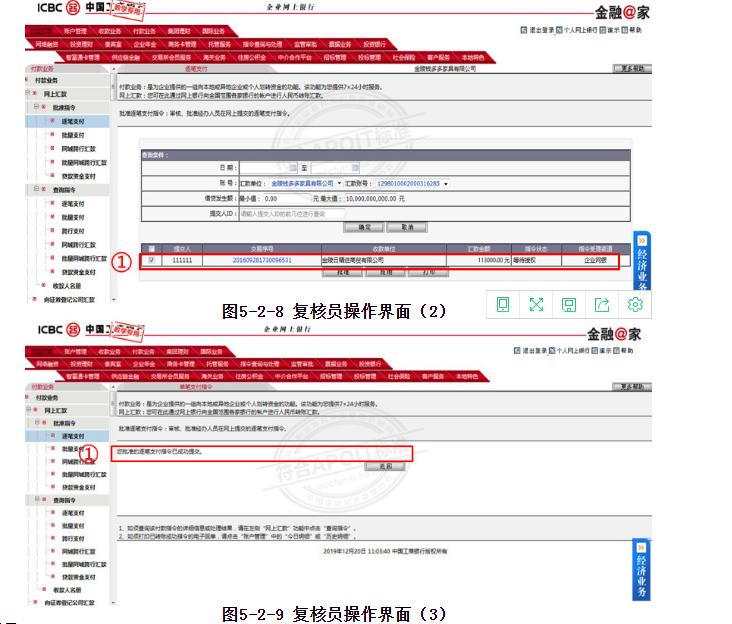The height and width of the screenshot is (624, 732).
Task: Open 住房公积金 menu in figure 5-2-8
Action: (x=252, y=57)
